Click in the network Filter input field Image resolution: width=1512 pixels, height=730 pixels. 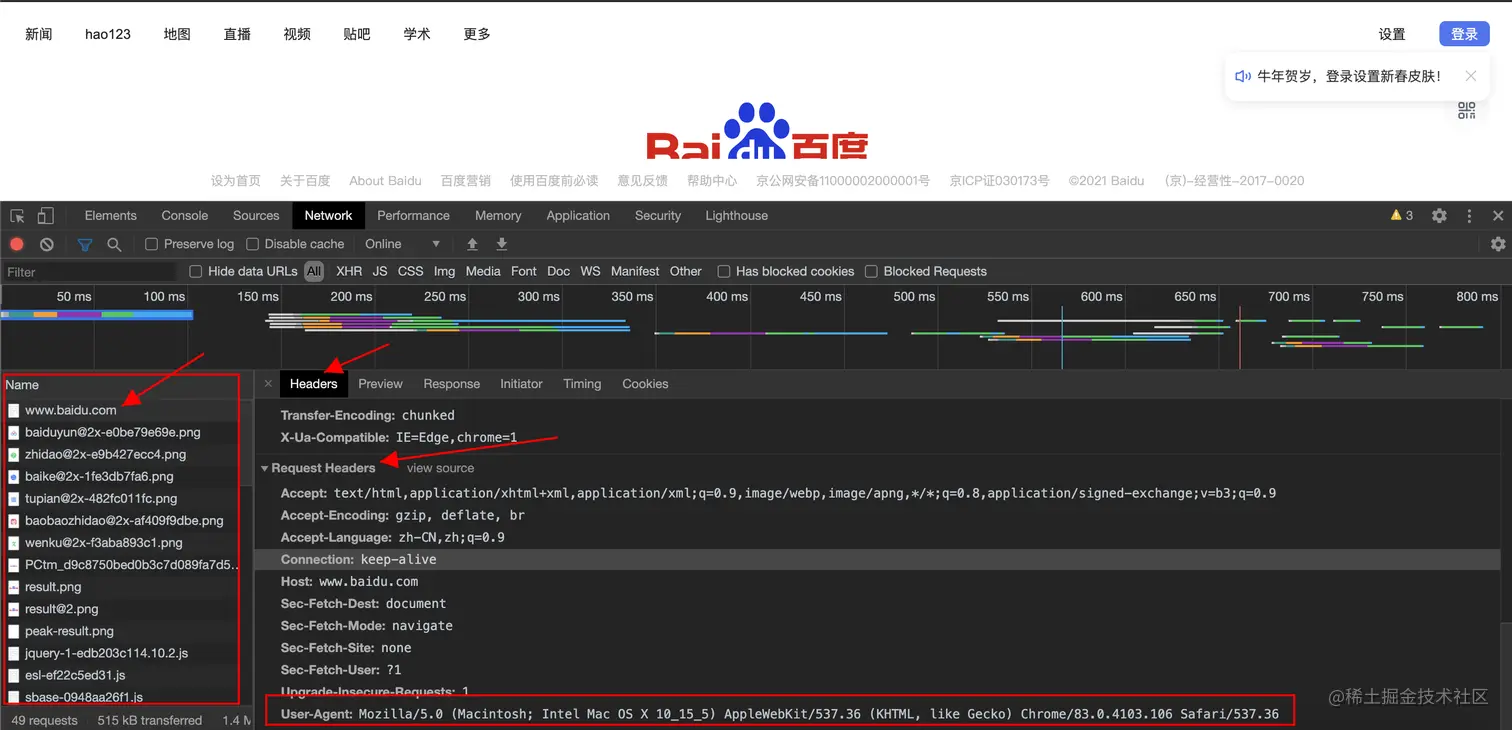[89, 272]
